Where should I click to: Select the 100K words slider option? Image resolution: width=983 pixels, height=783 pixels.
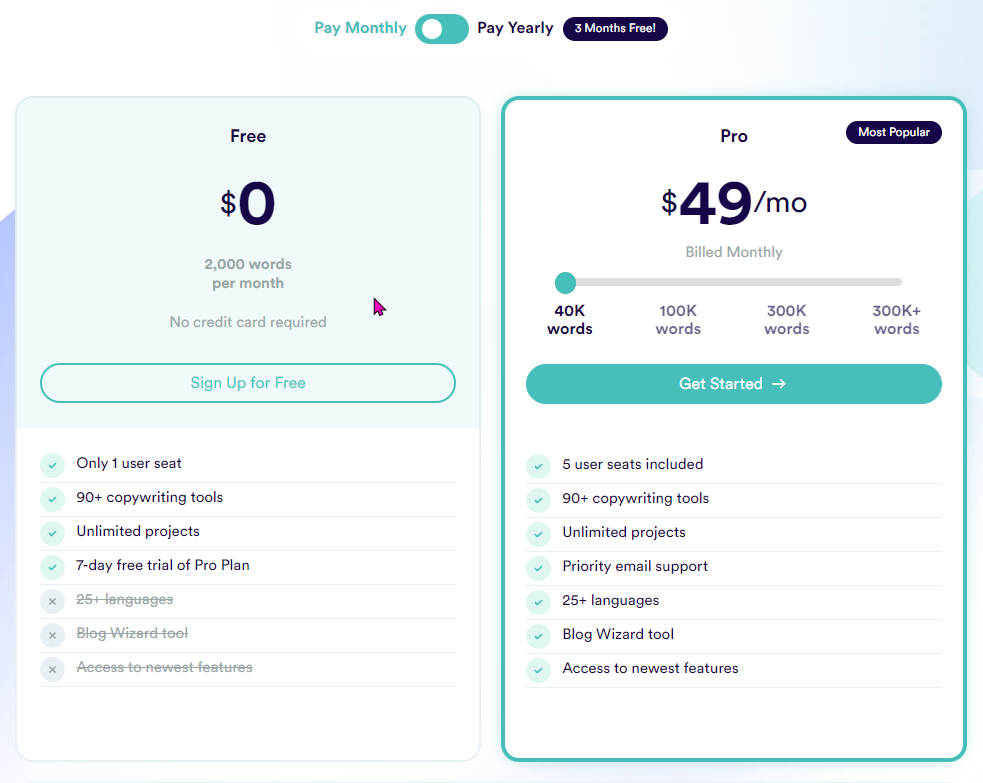pos(678,320)
